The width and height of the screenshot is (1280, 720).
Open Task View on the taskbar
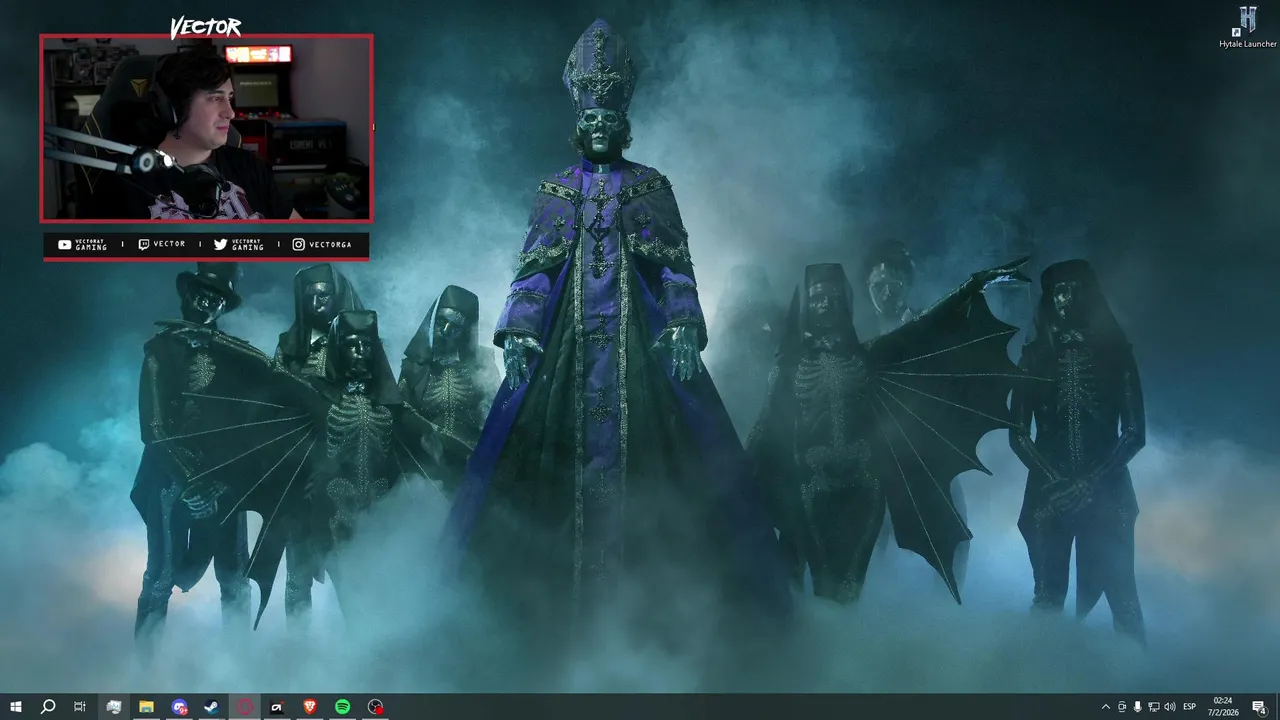pyautogui.click(x=80, y=707)
